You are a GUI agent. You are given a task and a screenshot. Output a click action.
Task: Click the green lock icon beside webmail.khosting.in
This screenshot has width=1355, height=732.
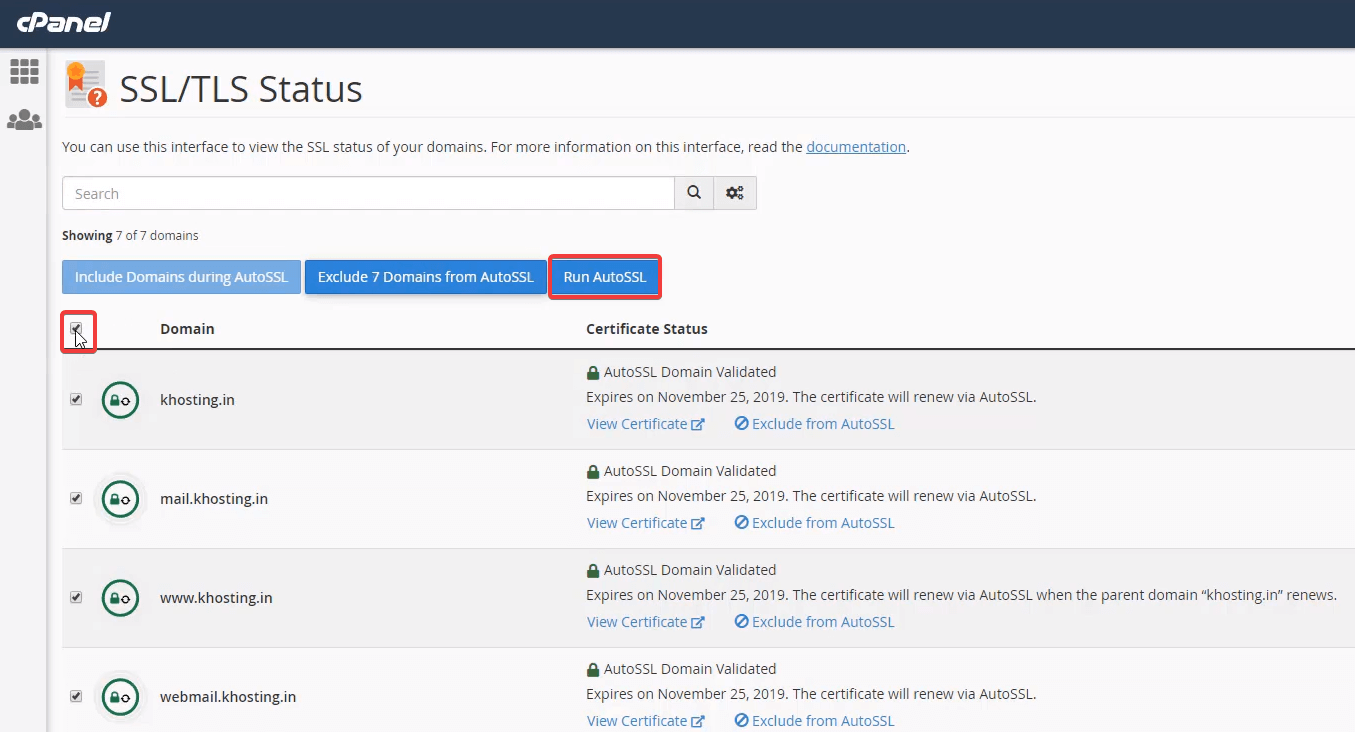click(120, 696)
